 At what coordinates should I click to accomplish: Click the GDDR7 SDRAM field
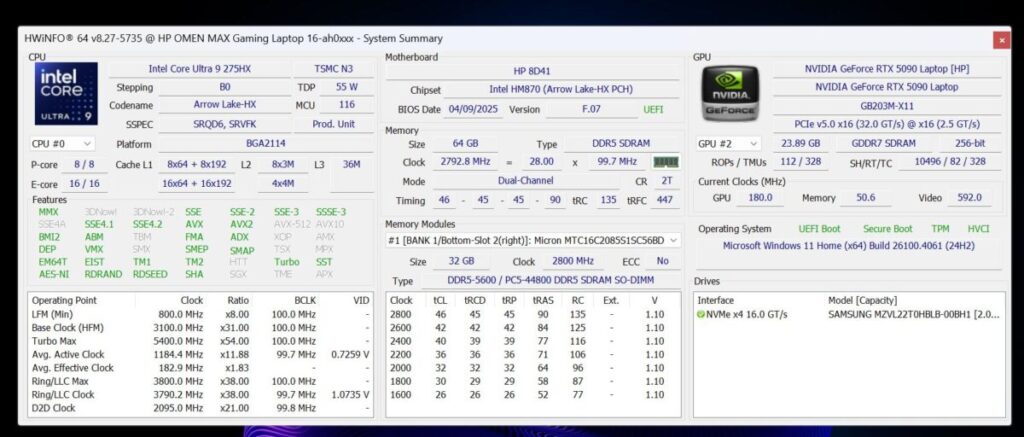tap(884, 143)
